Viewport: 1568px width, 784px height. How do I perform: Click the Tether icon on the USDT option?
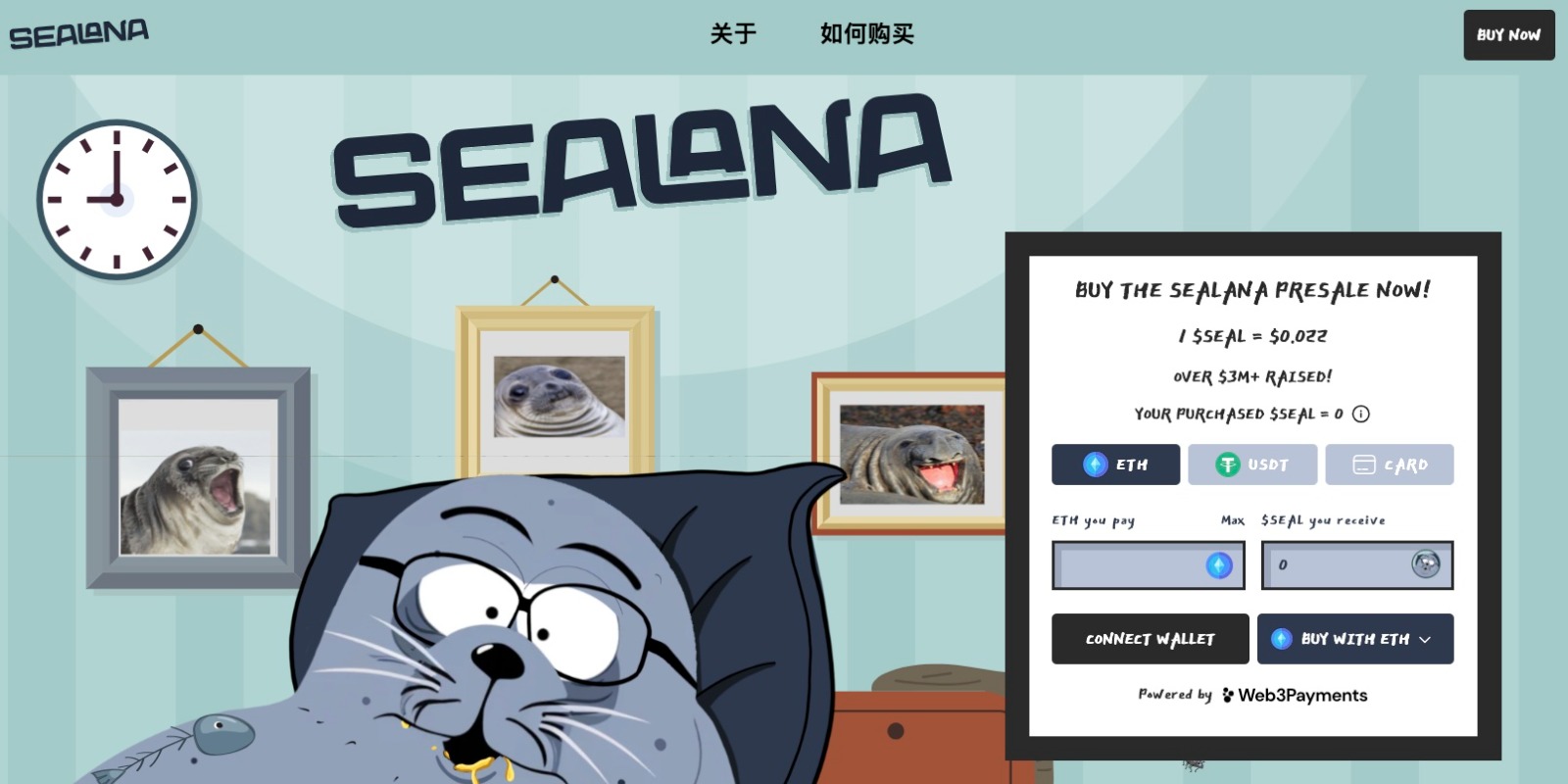tap(1228, 465)
